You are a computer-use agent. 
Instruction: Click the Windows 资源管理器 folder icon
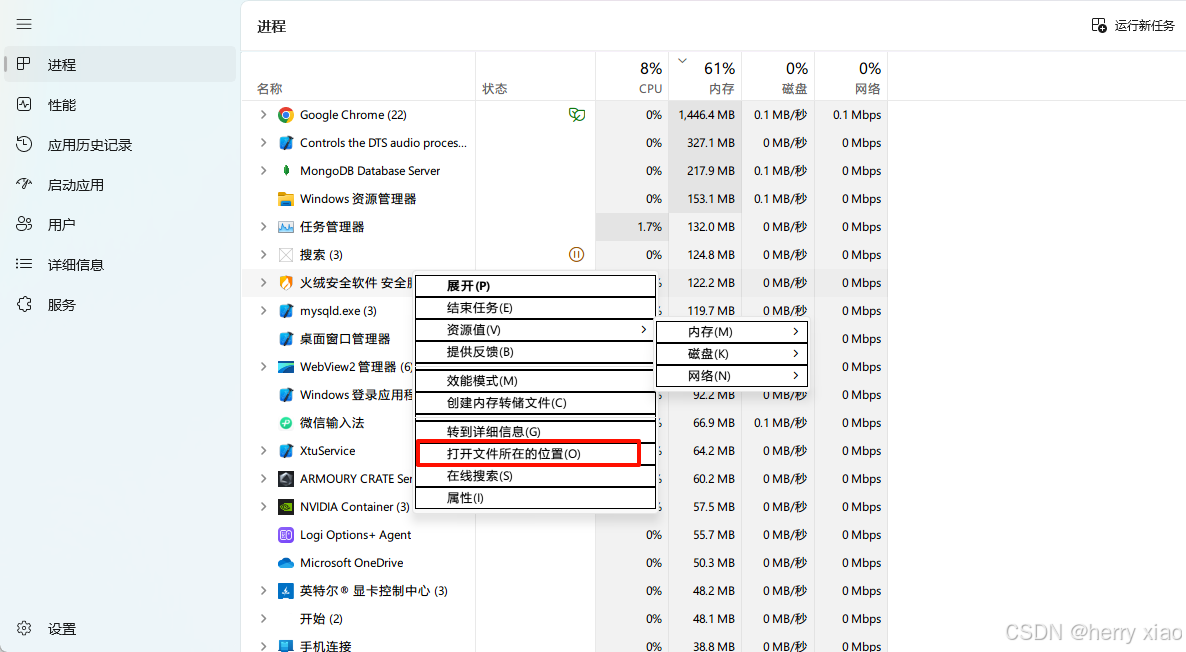pyautogui.click(x=286, y=199)
